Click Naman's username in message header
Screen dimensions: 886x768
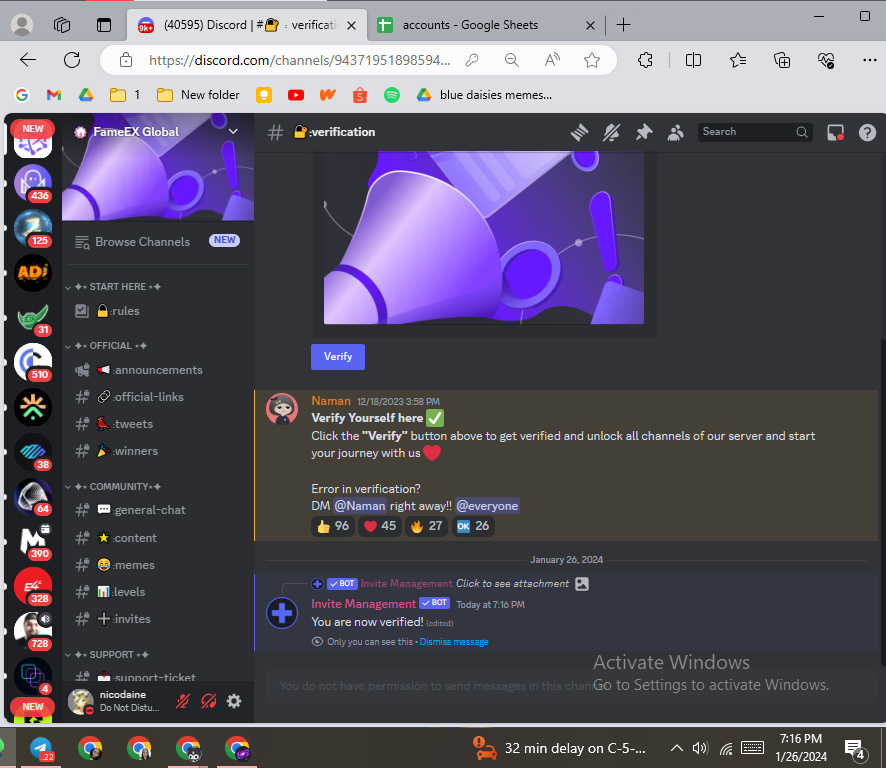pyautogui.click(x=331, y=401)
